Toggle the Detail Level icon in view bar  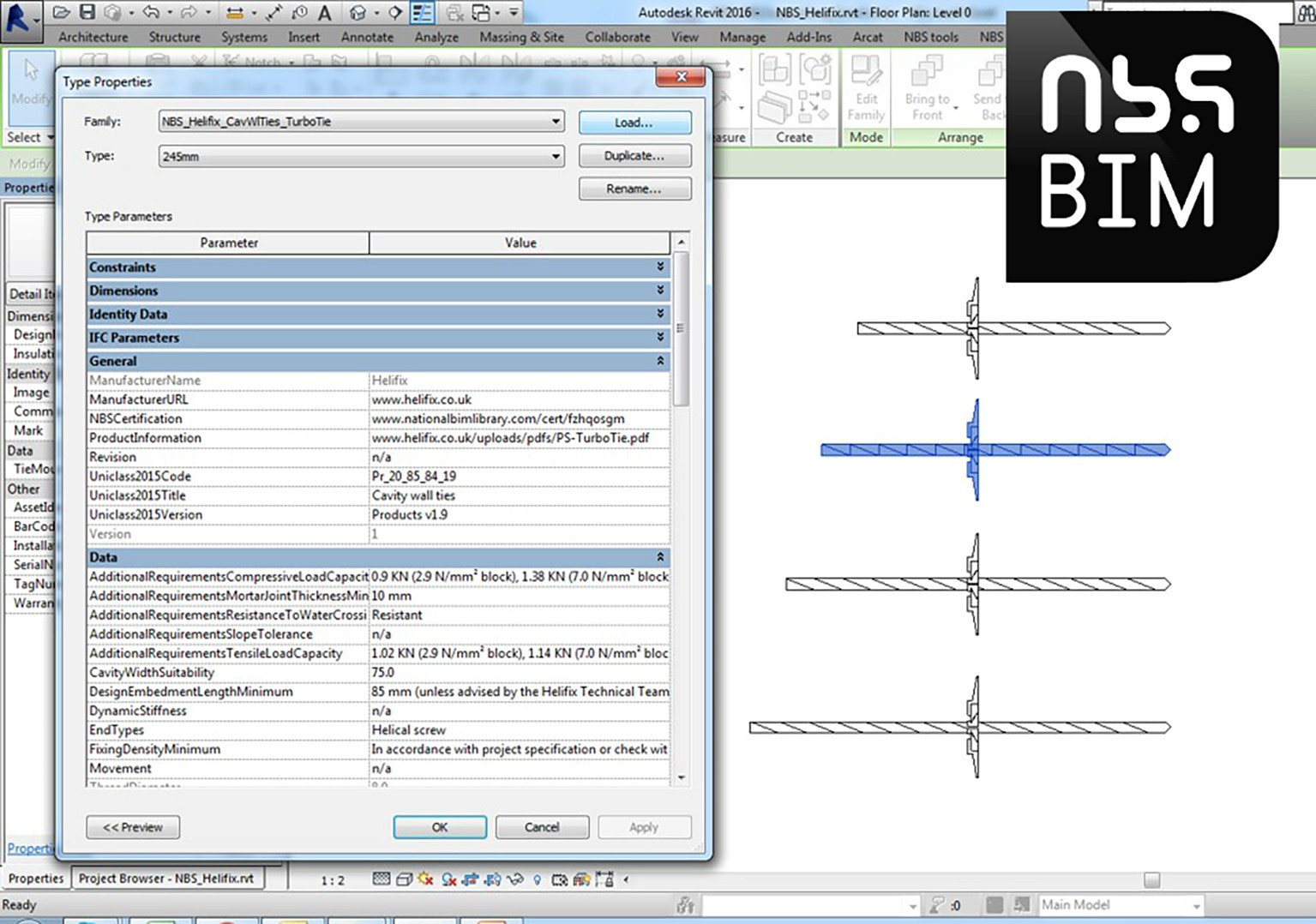point(382,879)
